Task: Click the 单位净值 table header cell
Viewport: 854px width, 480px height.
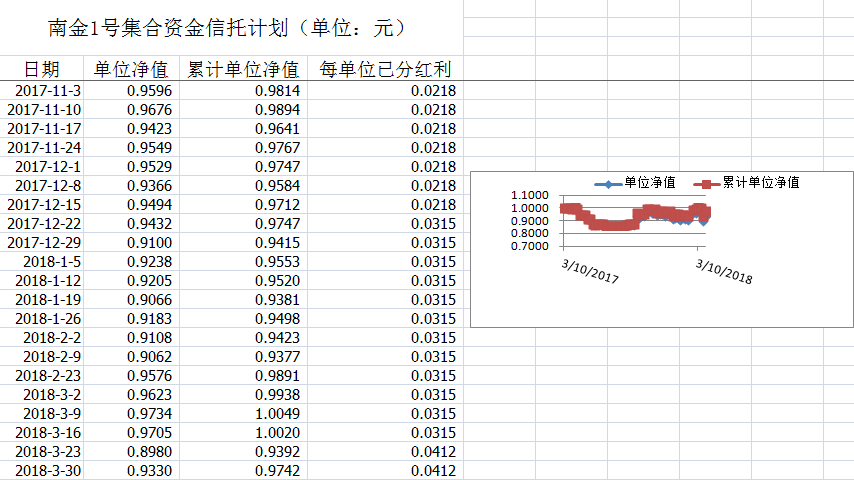Action: click(x=131, y=69)
